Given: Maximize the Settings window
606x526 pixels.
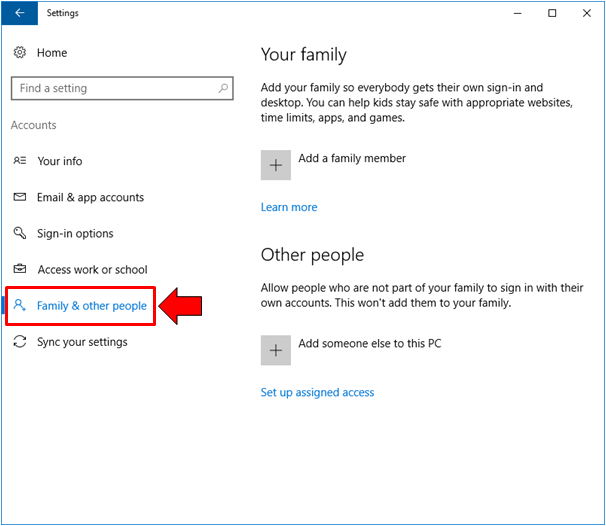Looking at the screenshot, I should pos(551,13).
